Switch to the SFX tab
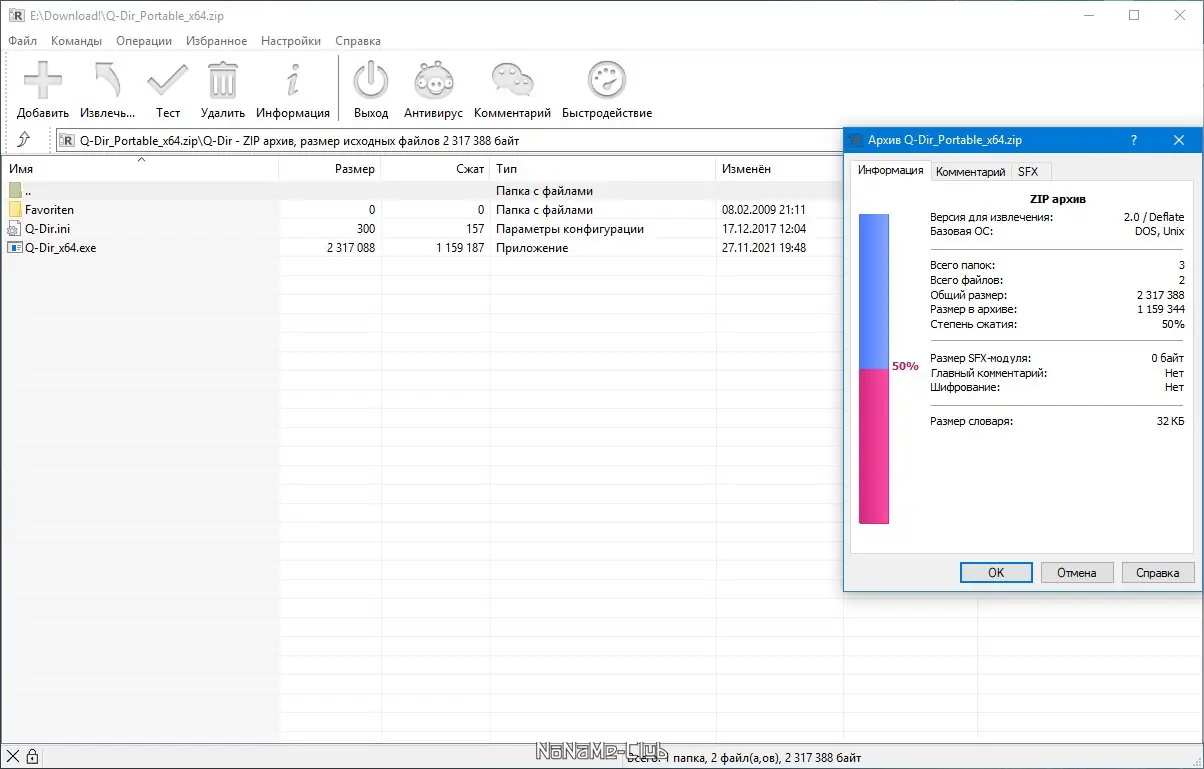 pyautogui.click(x=1028, y=172)
